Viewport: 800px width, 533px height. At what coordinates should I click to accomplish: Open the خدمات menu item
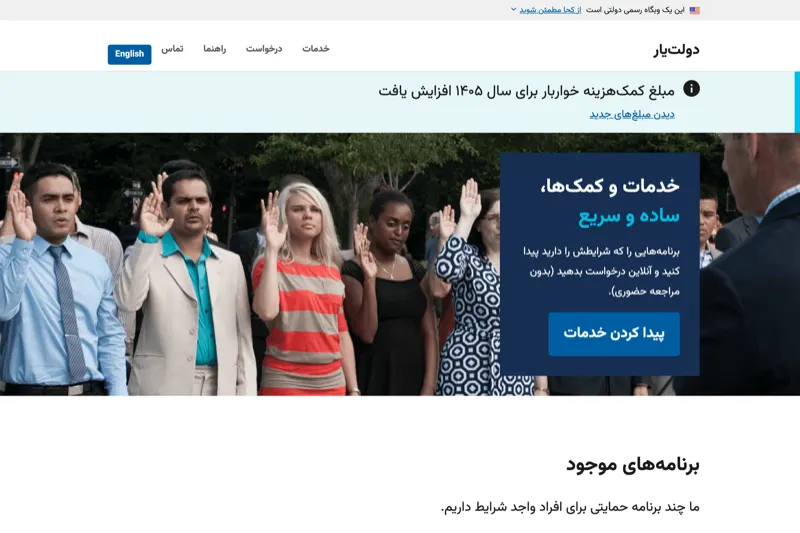316,48
